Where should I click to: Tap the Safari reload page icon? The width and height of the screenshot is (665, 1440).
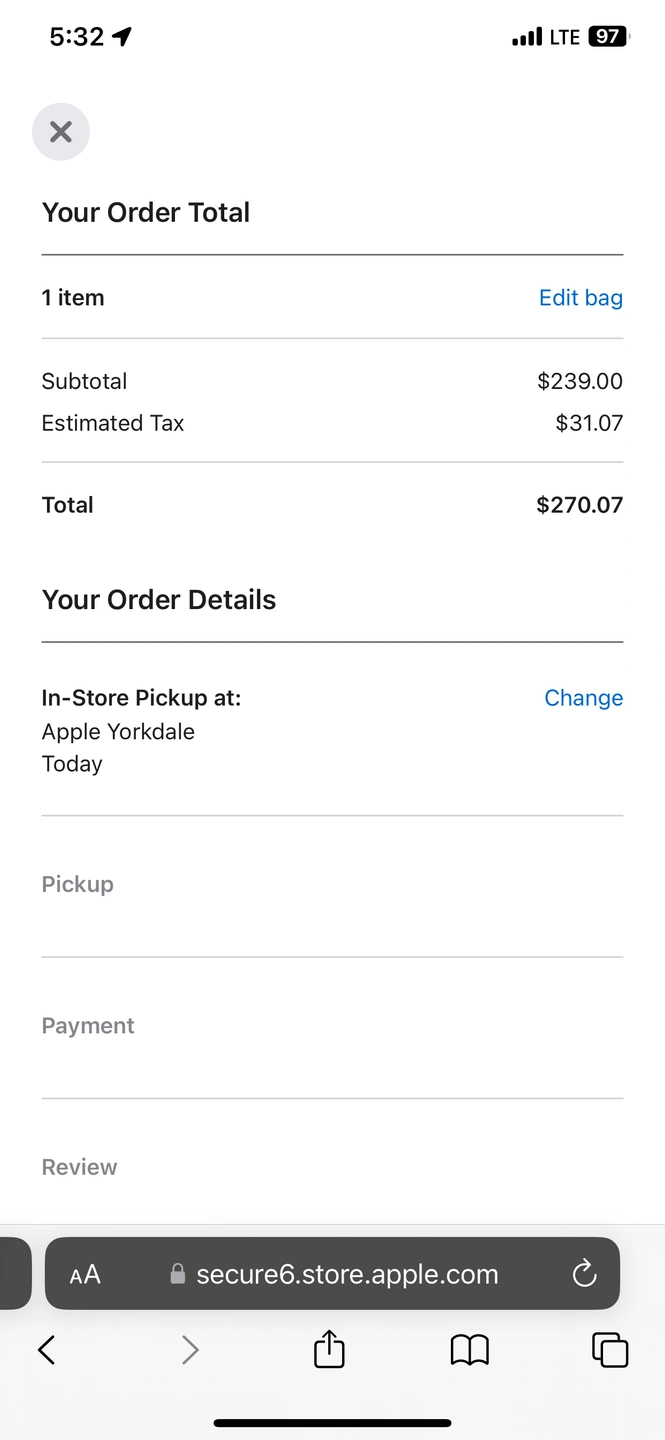tap(584, 1274)
